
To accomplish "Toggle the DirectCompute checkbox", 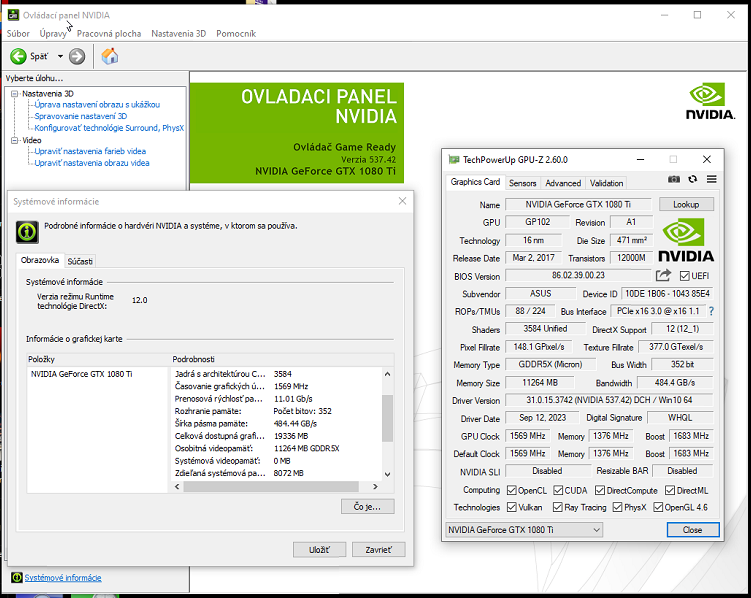I will [600, 490].
